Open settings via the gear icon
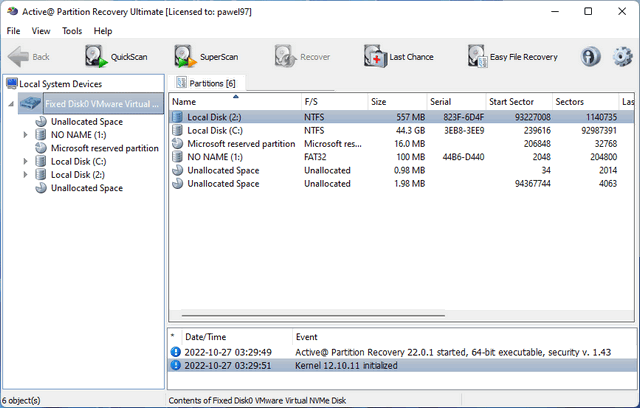This screenshot has height=408, width=640. click(x=622, y=57)
